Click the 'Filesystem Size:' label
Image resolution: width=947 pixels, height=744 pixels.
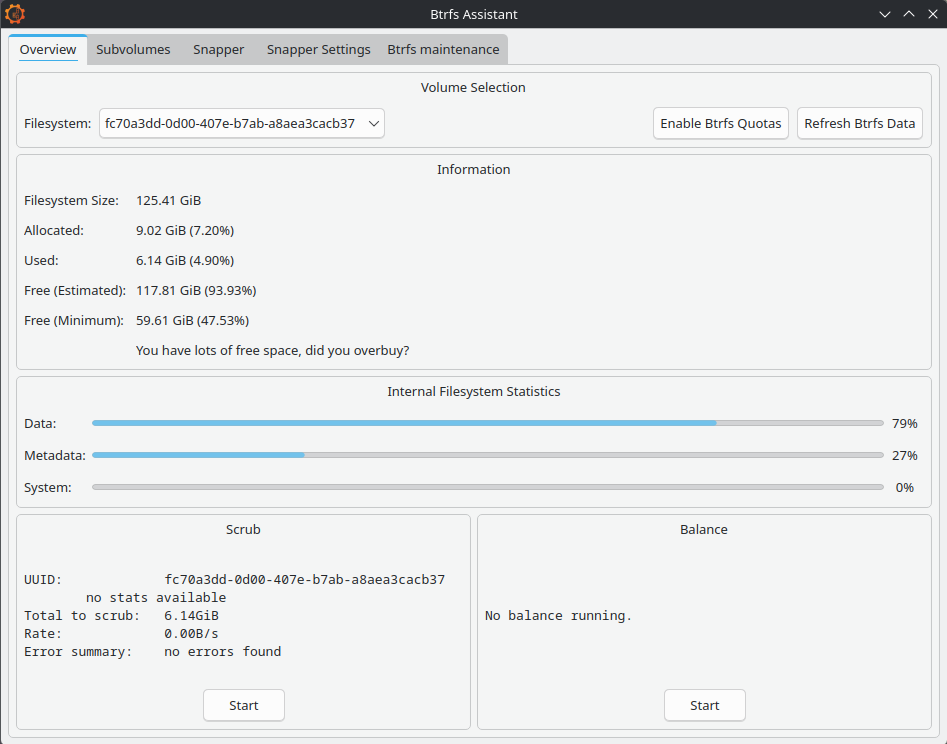71,200
